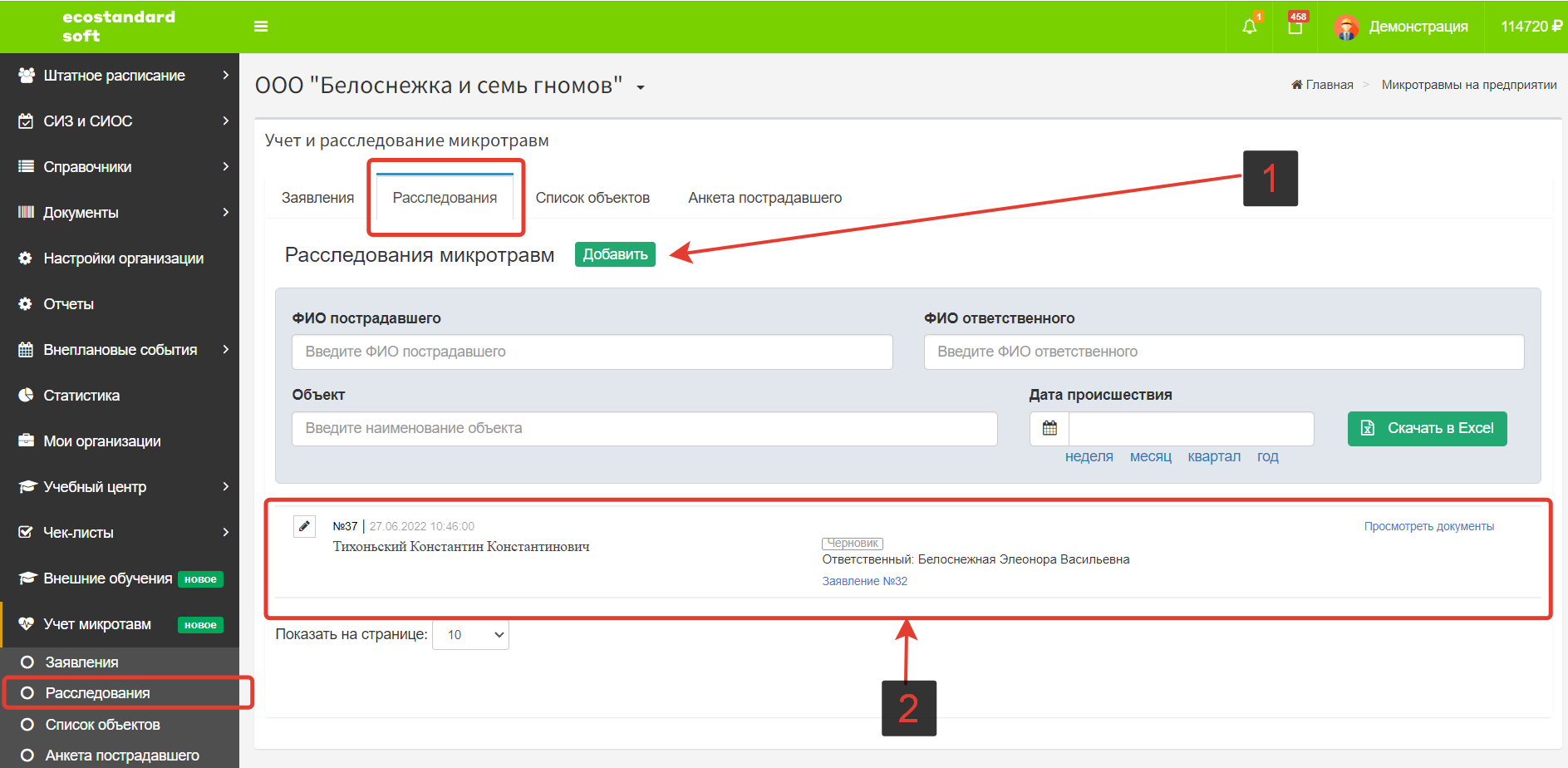This screenshot has height=768, width=1568.
Task: Open the Просмотреть документы link
Action: click(x=1428, y=527)
